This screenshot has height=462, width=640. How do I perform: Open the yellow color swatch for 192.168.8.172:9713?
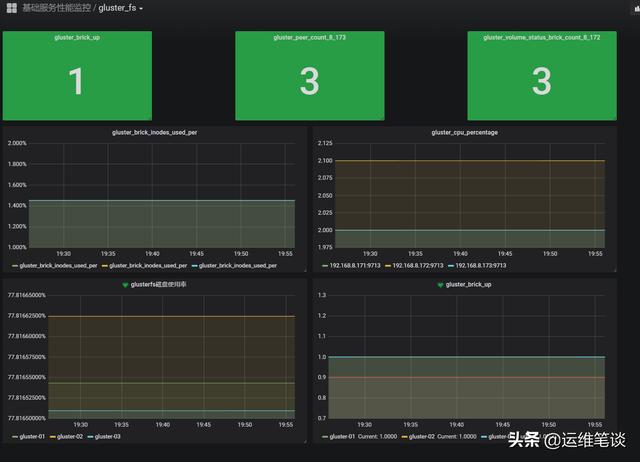(x=388, y=266)
